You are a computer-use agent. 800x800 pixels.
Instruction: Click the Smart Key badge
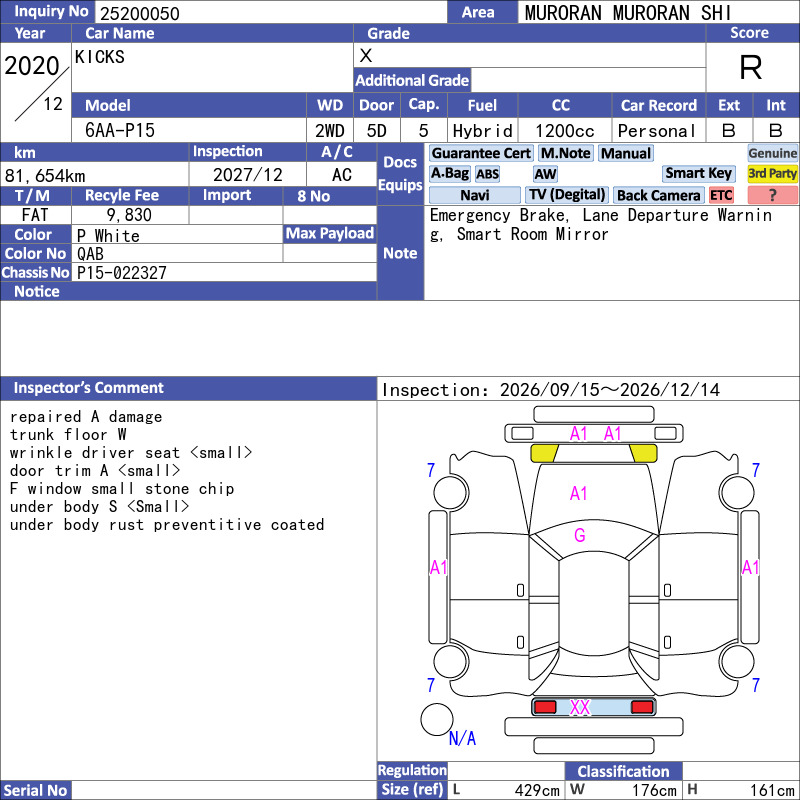click(x=698, y=174)
